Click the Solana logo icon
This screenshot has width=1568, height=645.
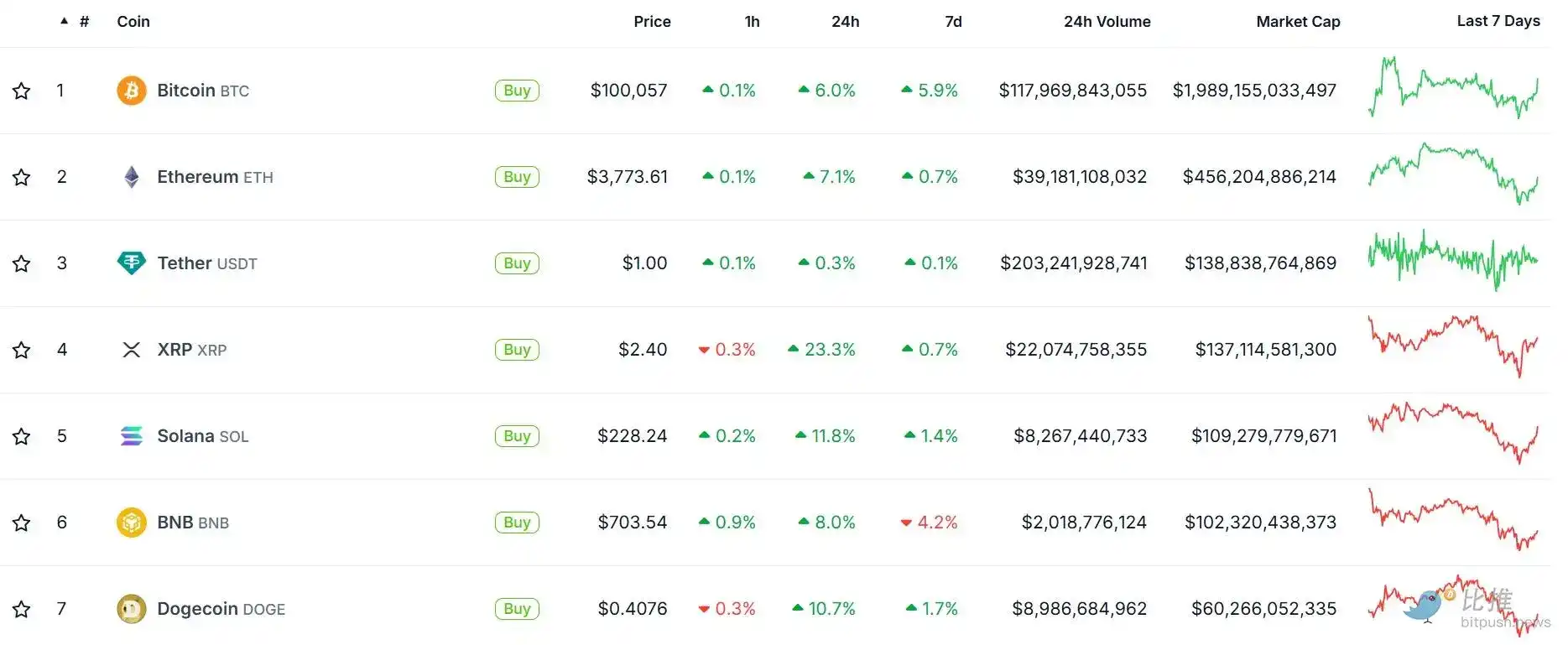131,436
